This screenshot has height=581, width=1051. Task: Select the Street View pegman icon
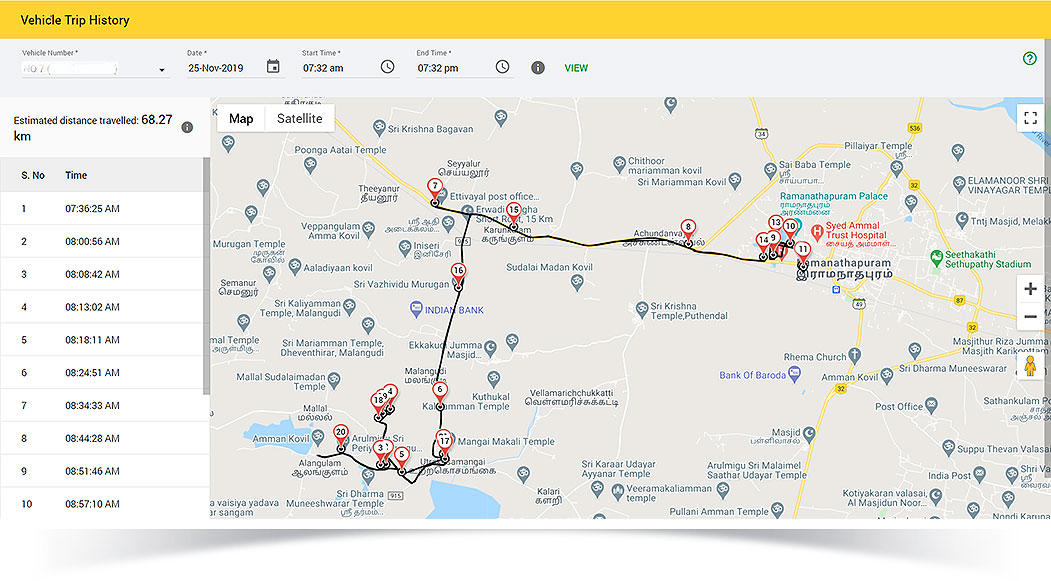[1030, 367]
